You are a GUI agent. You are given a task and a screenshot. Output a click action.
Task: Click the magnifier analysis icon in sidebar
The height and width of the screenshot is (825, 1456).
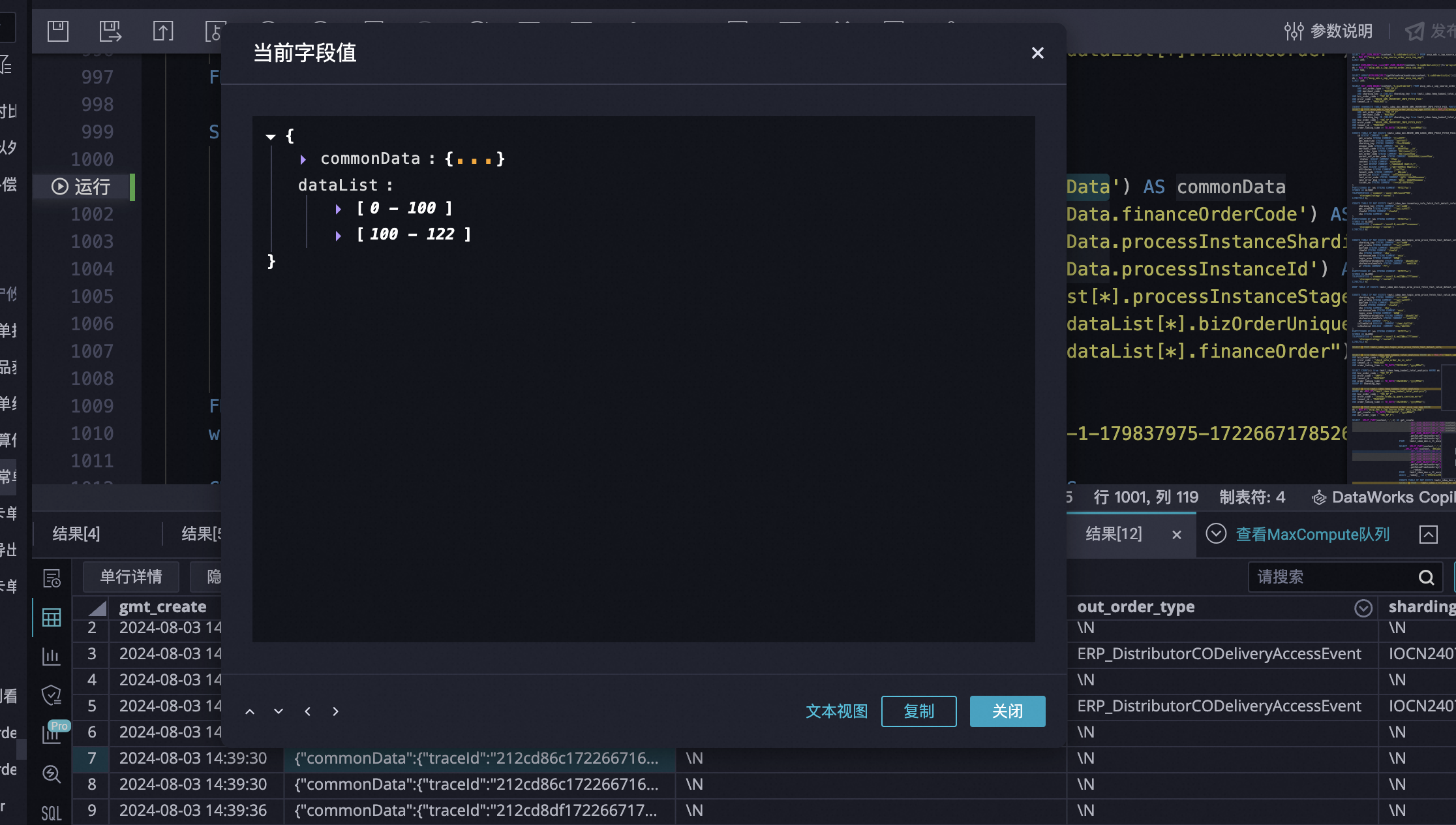click(52, 774)
